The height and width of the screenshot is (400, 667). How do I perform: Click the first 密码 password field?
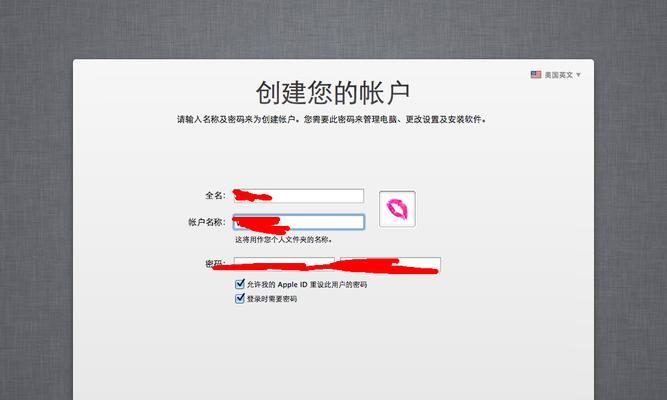(284, 264)
